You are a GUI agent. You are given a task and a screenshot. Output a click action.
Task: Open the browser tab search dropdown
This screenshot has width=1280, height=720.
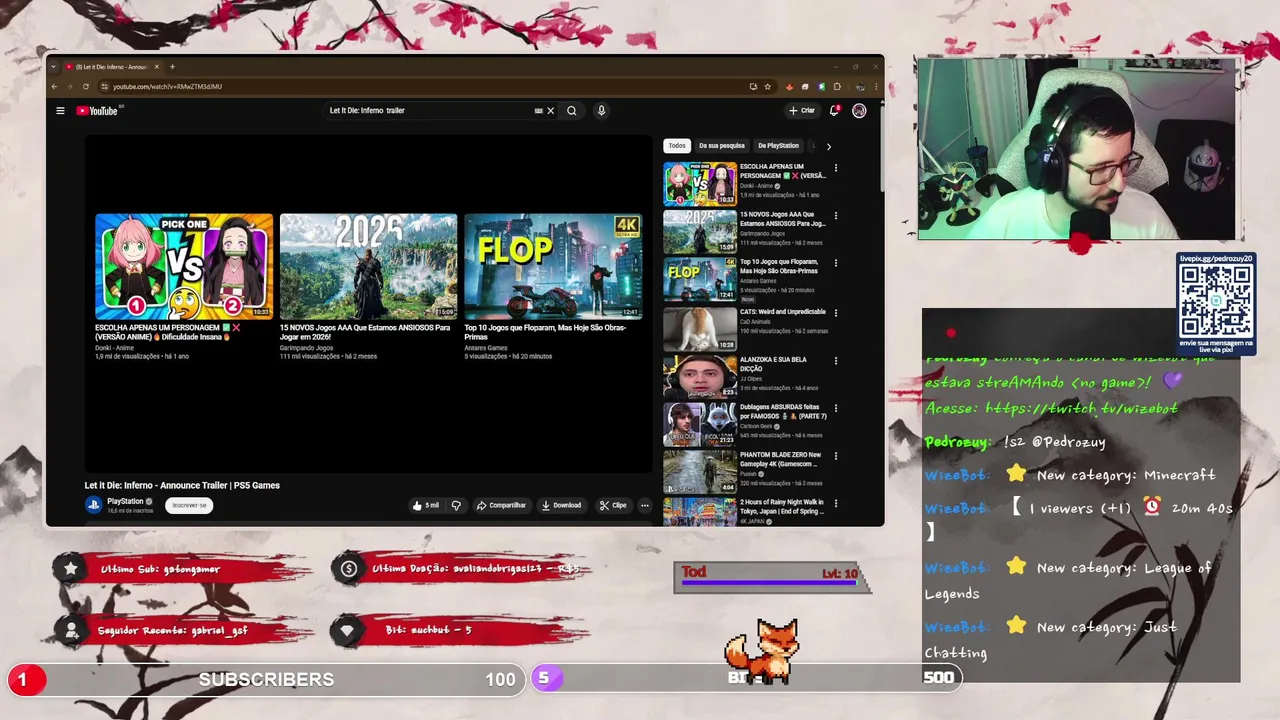[x=55, y=67]
